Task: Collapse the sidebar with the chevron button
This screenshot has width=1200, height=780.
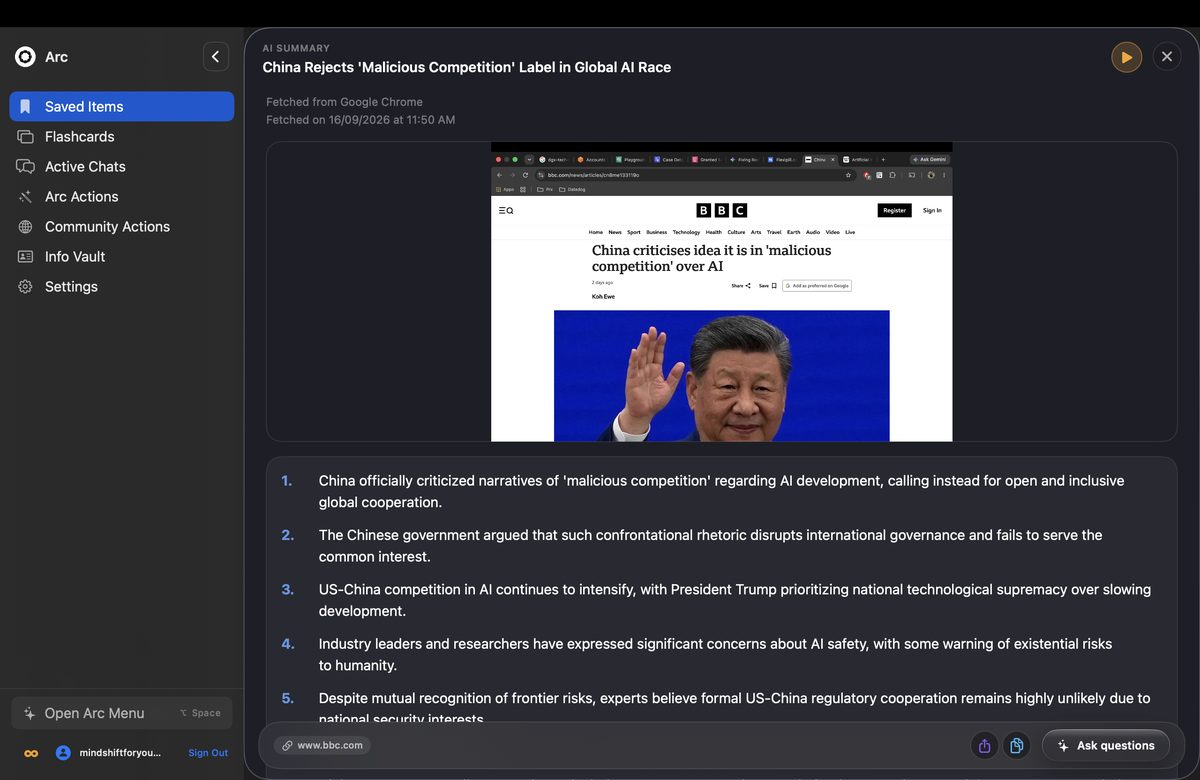Action: (216, 57)
